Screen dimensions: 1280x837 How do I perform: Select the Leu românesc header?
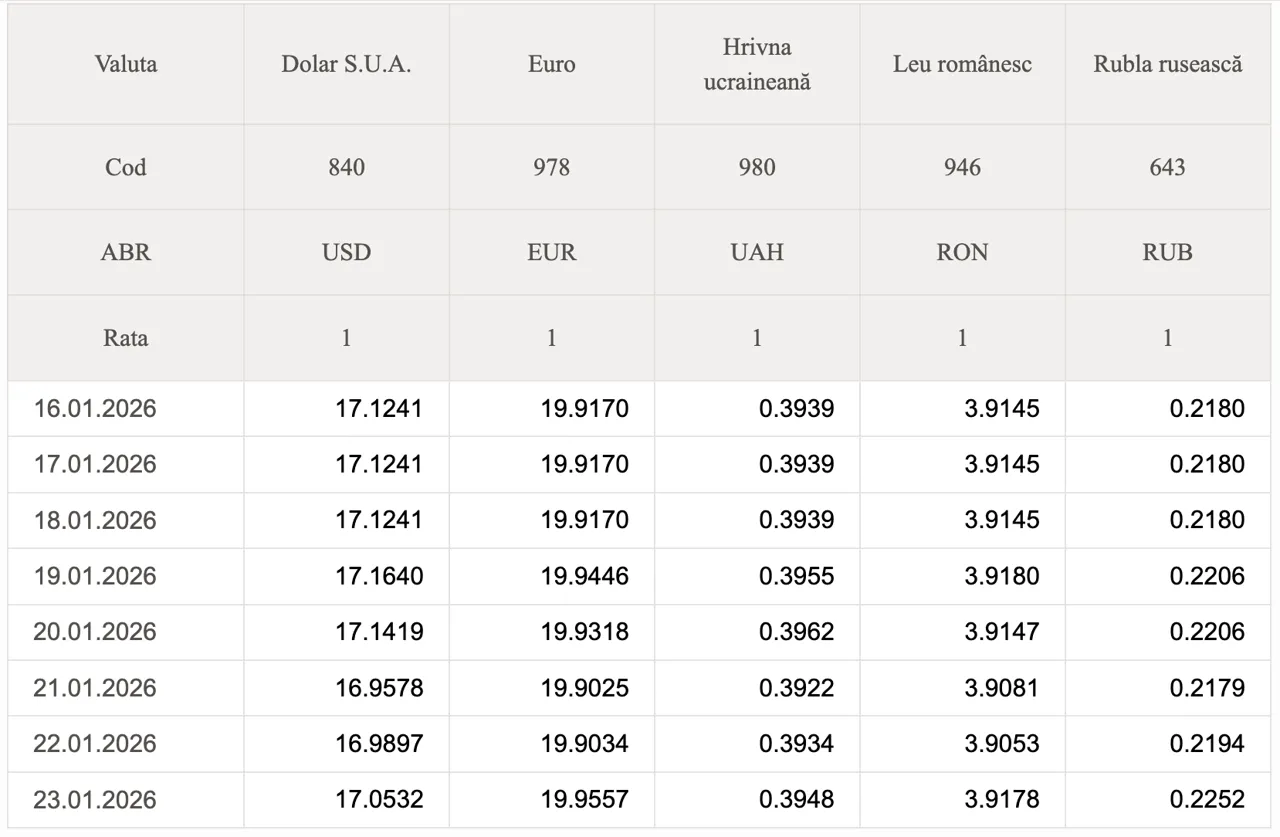[x=962, y=64]
